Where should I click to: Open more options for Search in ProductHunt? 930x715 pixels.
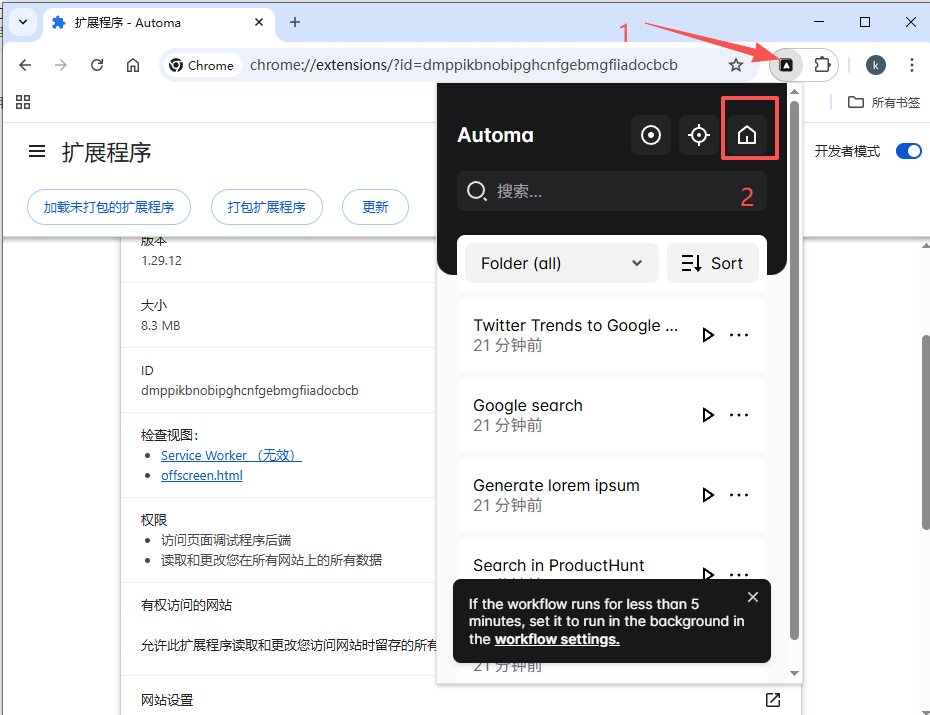pyautogui.click(x=739, y=574)
